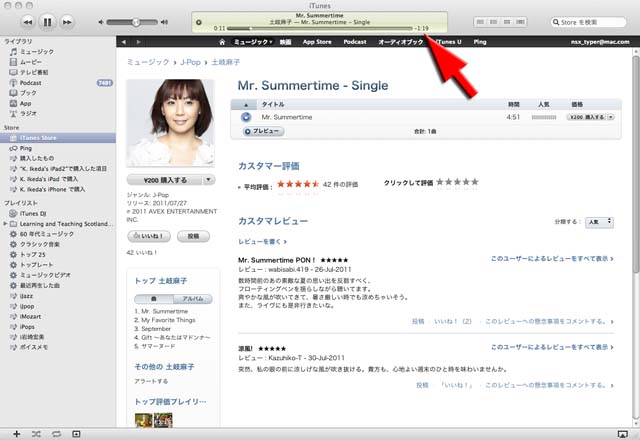Open the 分類する sort dropdown
This screenshot has height=440, width=640.
coord(599,222)
